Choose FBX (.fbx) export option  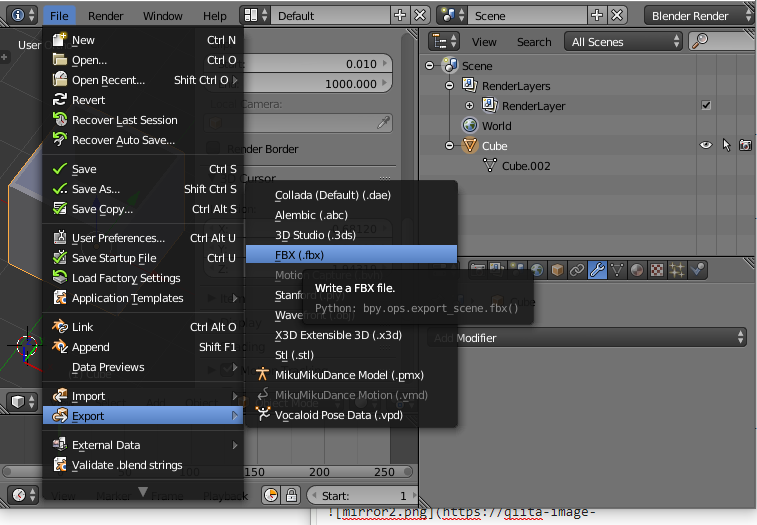pyautogui.click(x=351, y=255)
